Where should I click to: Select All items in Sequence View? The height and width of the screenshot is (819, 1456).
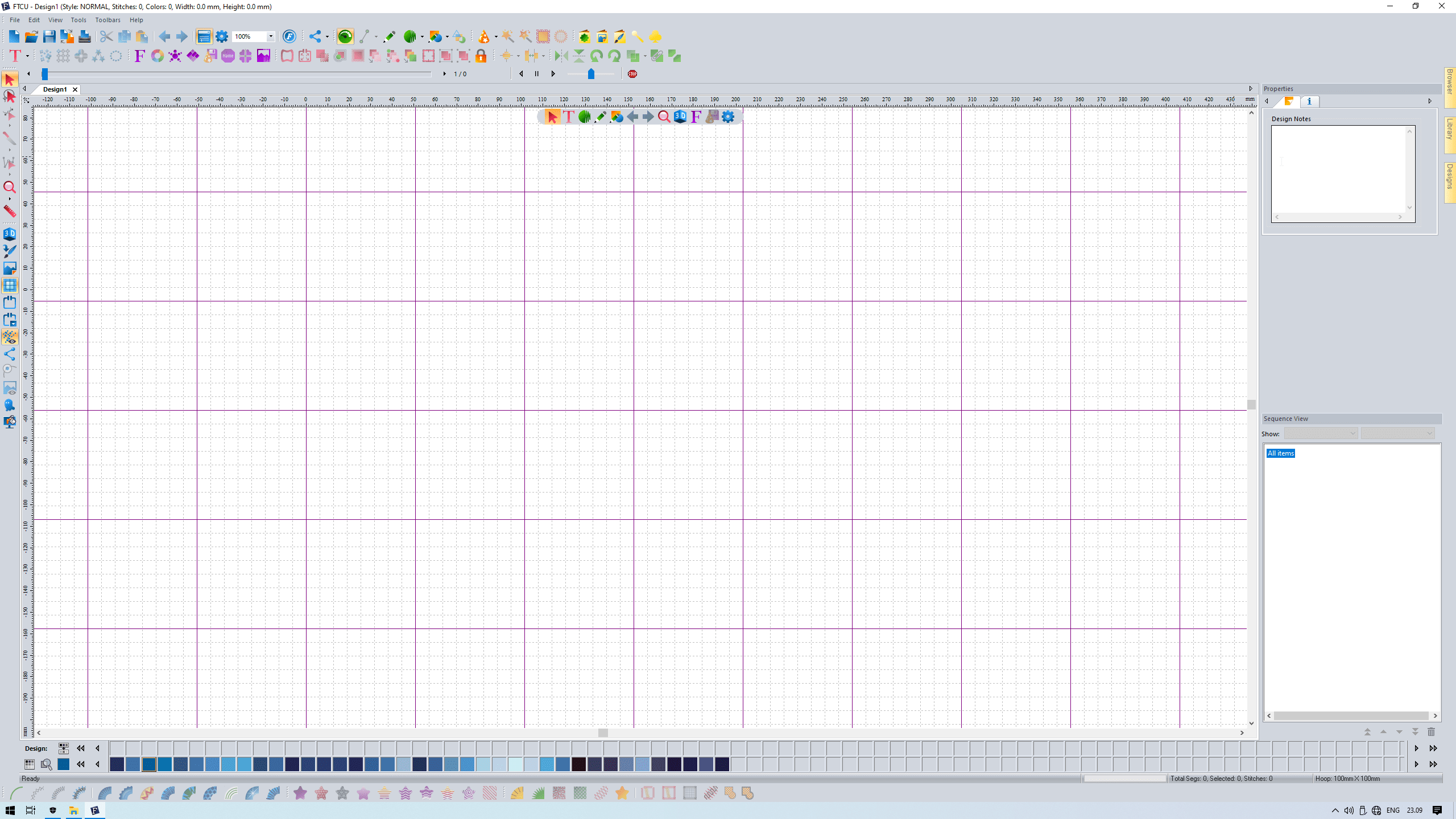[x=1280, y=453]
